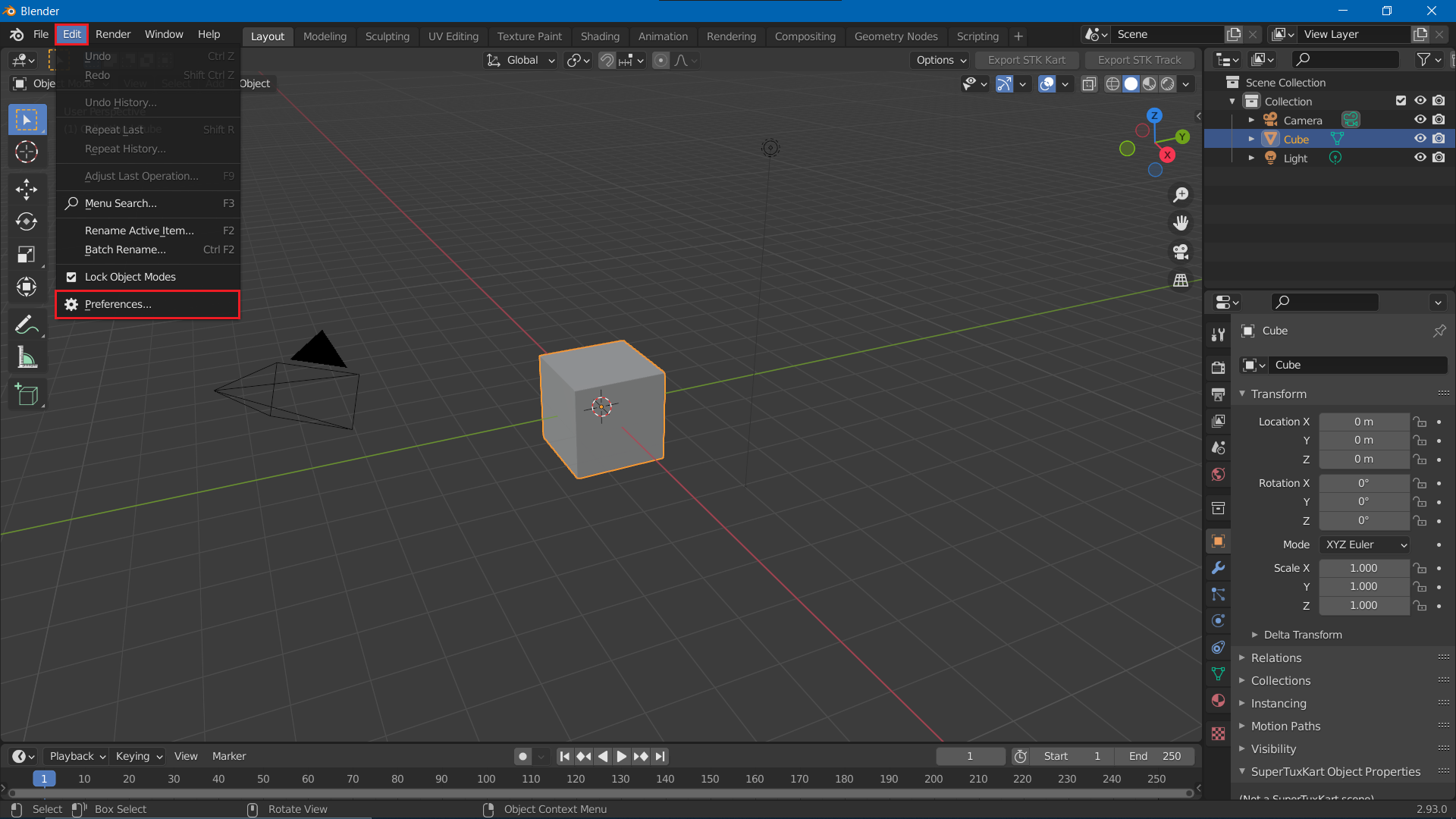Select the Rotate tool icon
Image resolution: width=1456 pixels, height=819 pixels.
[27, 221]
